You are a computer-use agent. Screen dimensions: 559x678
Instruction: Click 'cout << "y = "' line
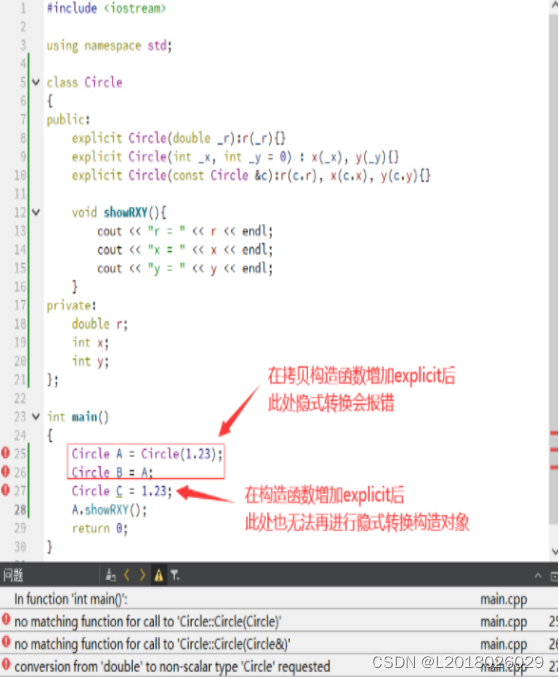185,268
